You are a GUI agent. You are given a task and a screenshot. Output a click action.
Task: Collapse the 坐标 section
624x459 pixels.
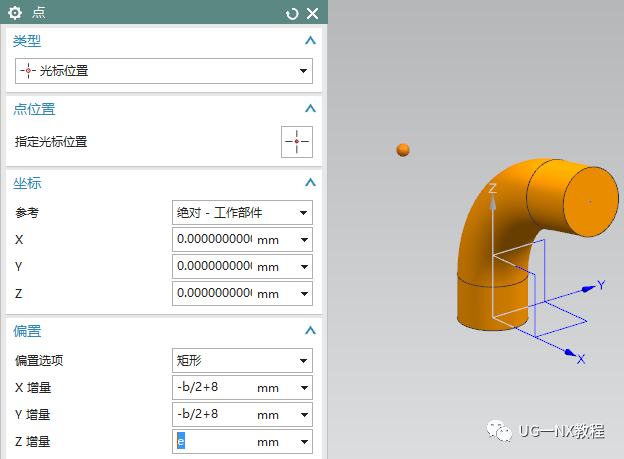click(310, 183)
